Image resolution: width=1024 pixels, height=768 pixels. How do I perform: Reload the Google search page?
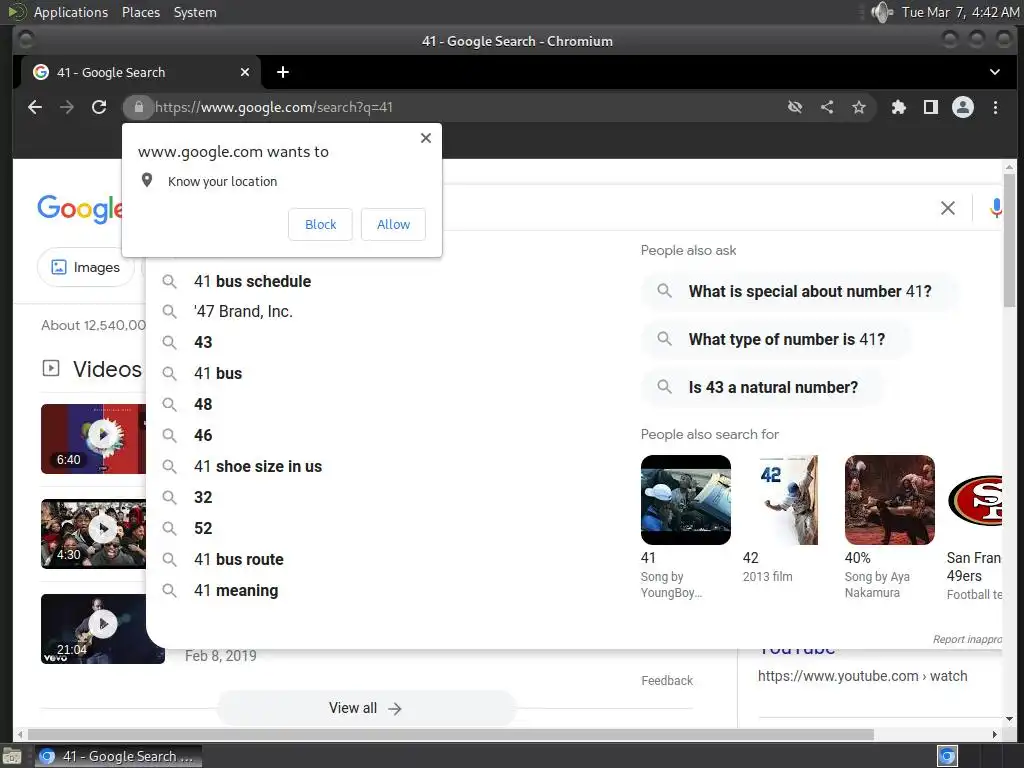pyautogui.click(x=99, y=107)
